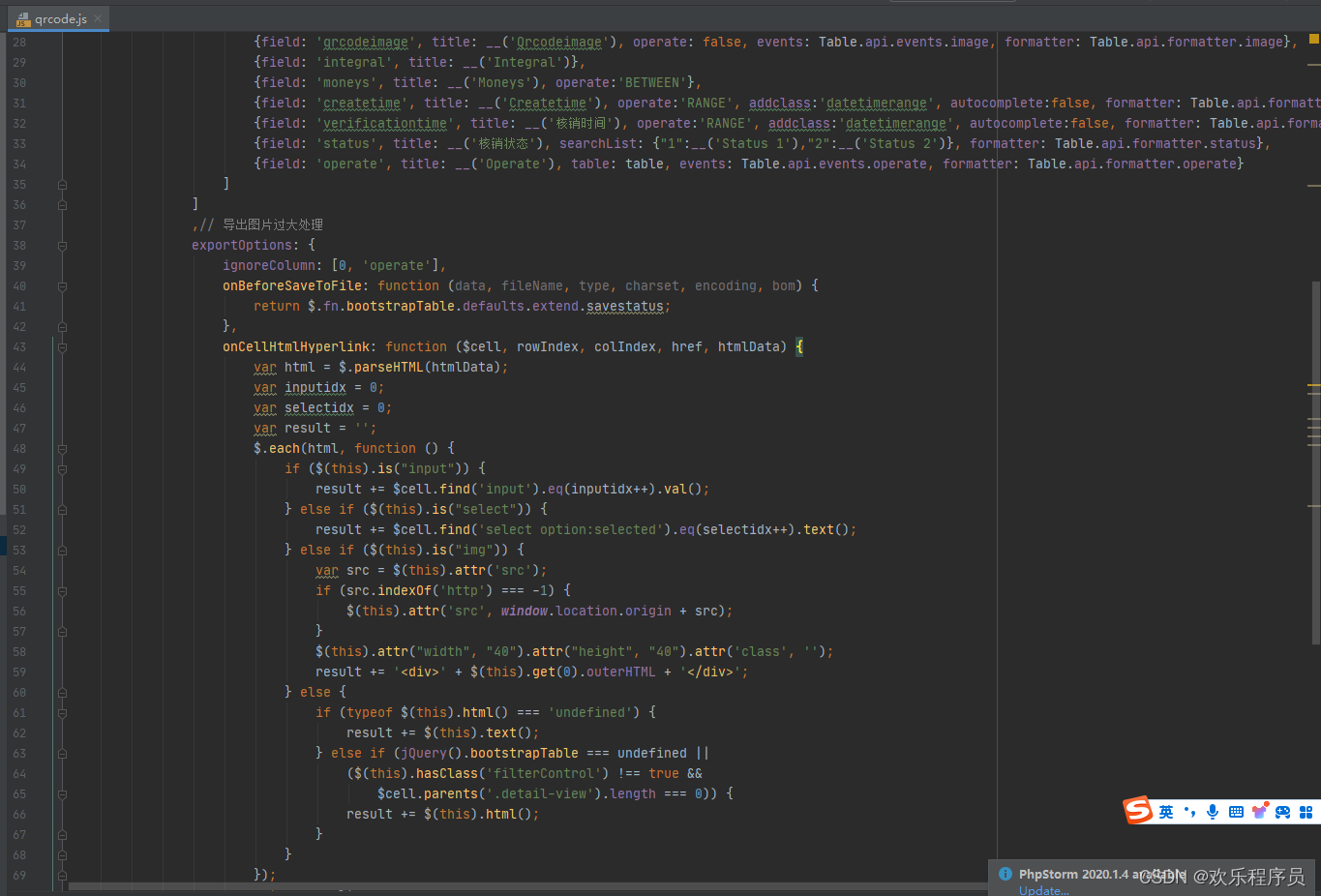This screenshot has width=1321, height=896.
Task: Collapse the else block at line 60
Action: pos(62,692)
